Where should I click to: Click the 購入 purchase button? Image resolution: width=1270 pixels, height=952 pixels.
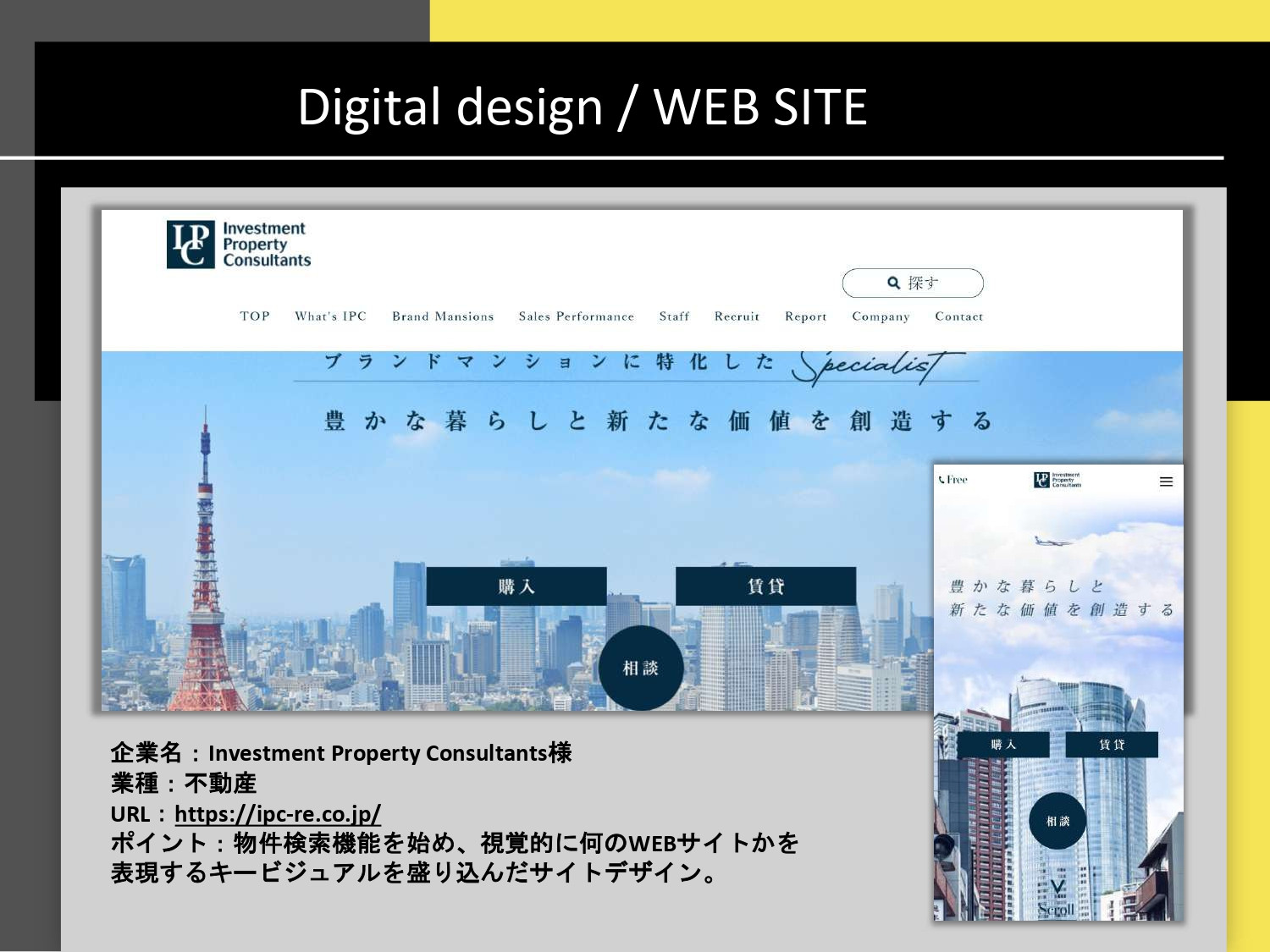(x=516, y=586)
